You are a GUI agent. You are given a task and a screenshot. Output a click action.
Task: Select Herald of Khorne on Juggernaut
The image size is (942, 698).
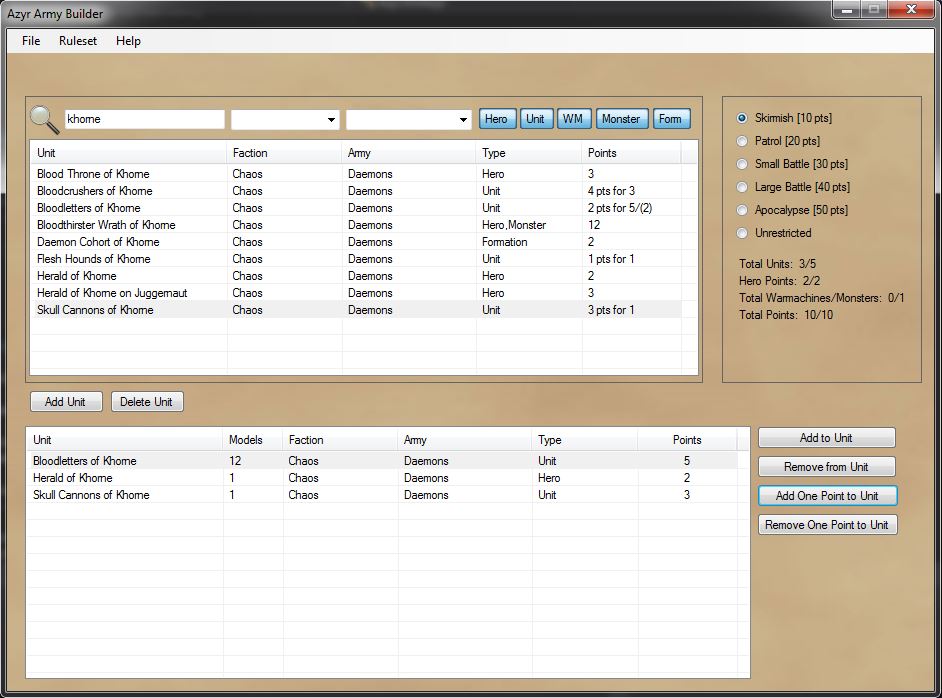click(x=356, y=293)
